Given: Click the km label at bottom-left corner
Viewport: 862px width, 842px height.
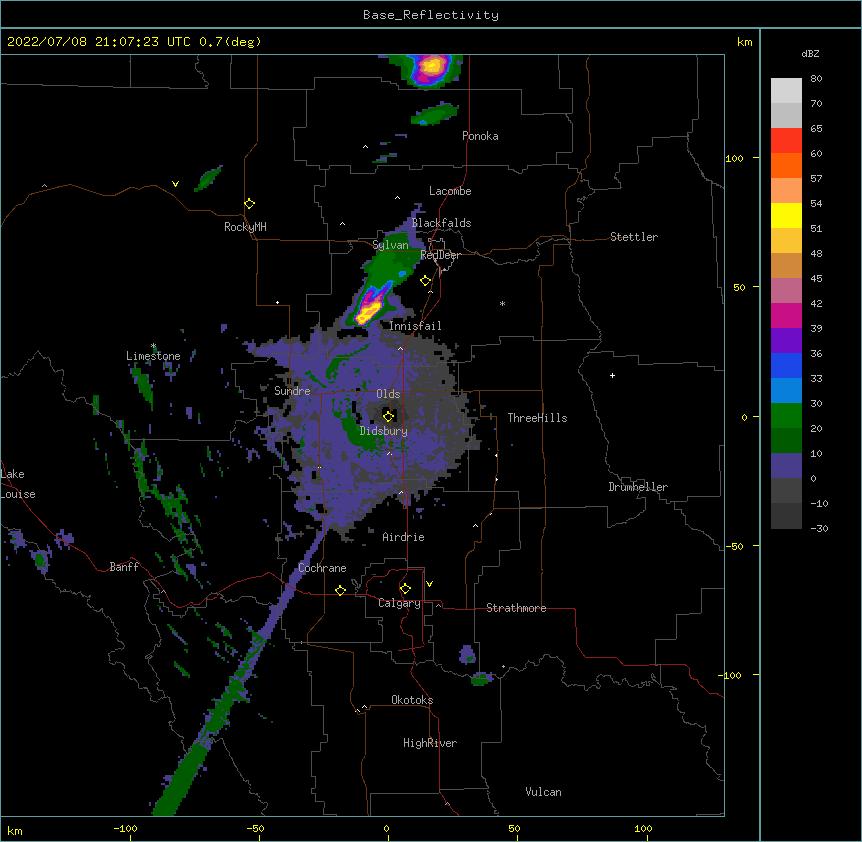Looking at the screenshot, I should point(15,831).
